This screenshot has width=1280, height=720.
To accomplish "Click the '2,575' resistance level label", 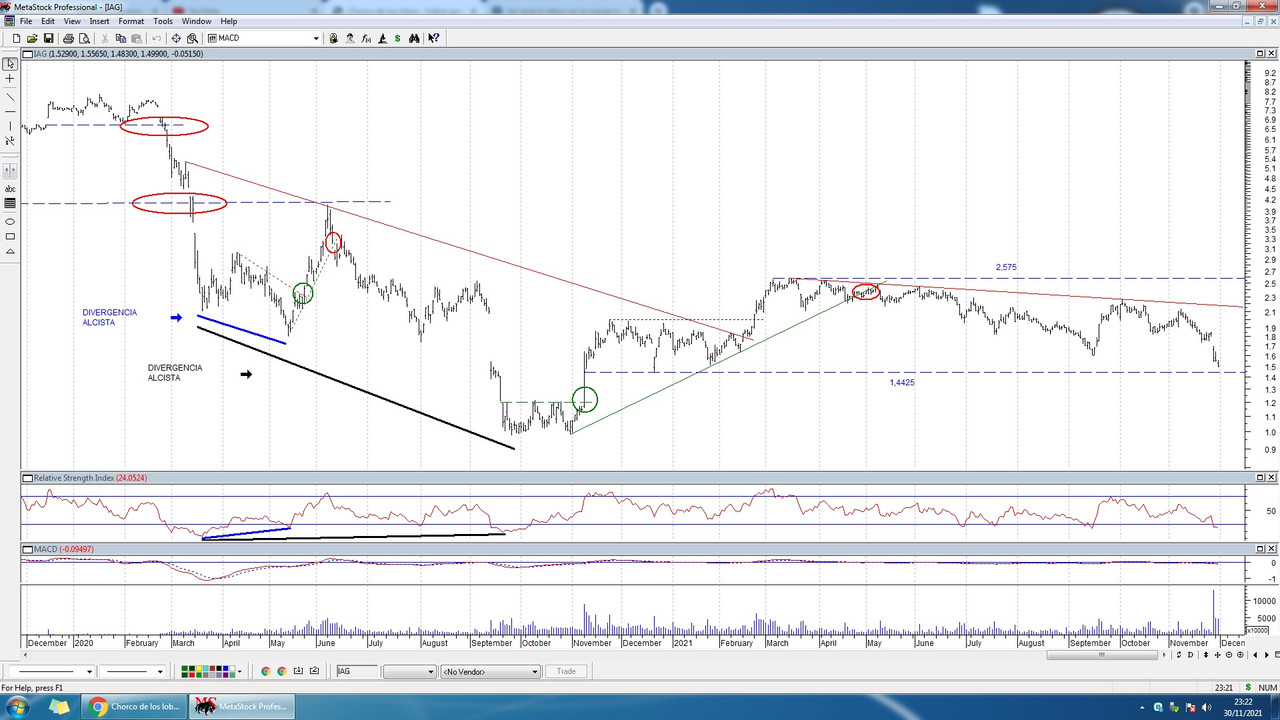I will [x=1006, y=267].
